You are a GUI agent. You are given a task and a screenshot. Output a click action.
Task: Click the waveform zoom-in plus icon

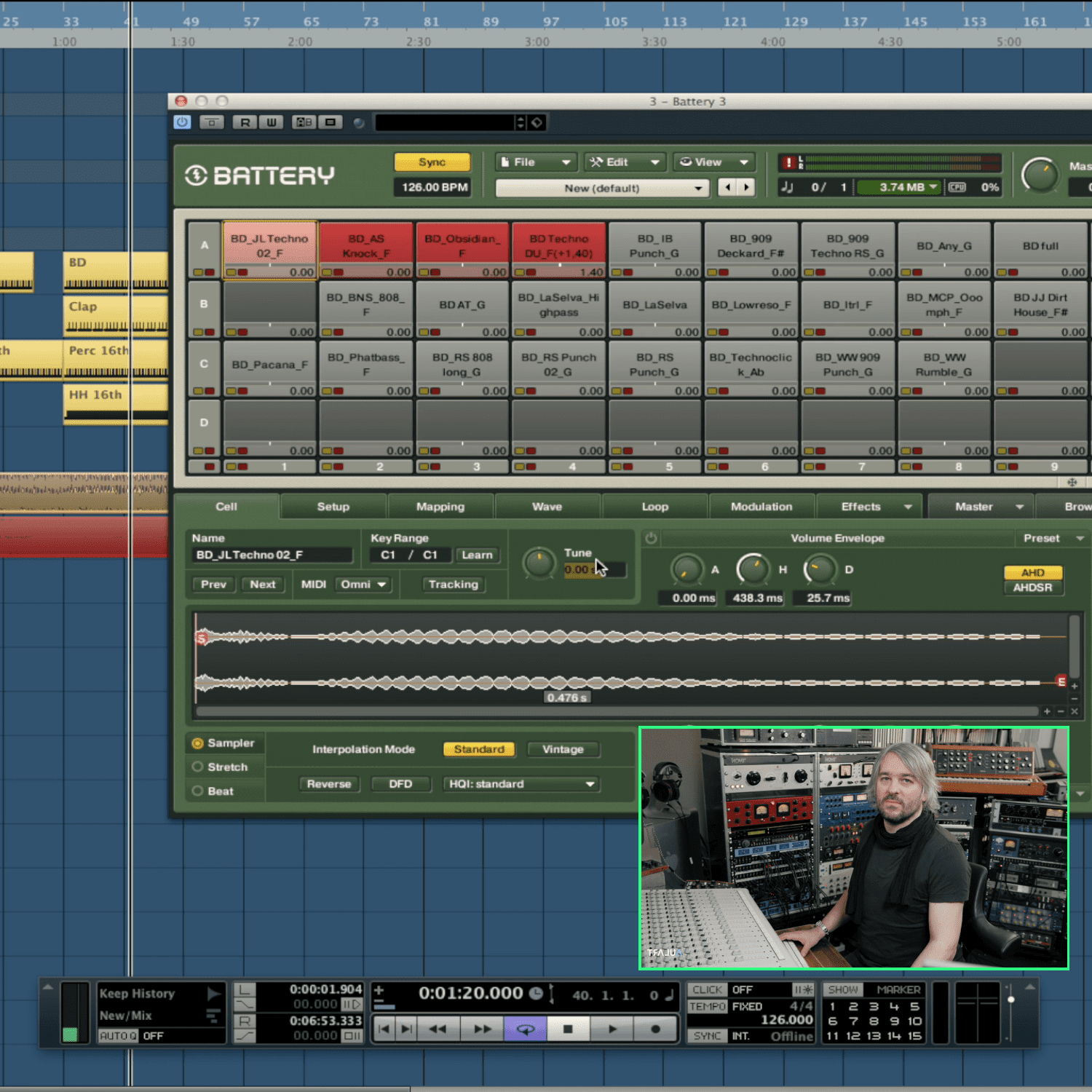(x=1047, y=711)
